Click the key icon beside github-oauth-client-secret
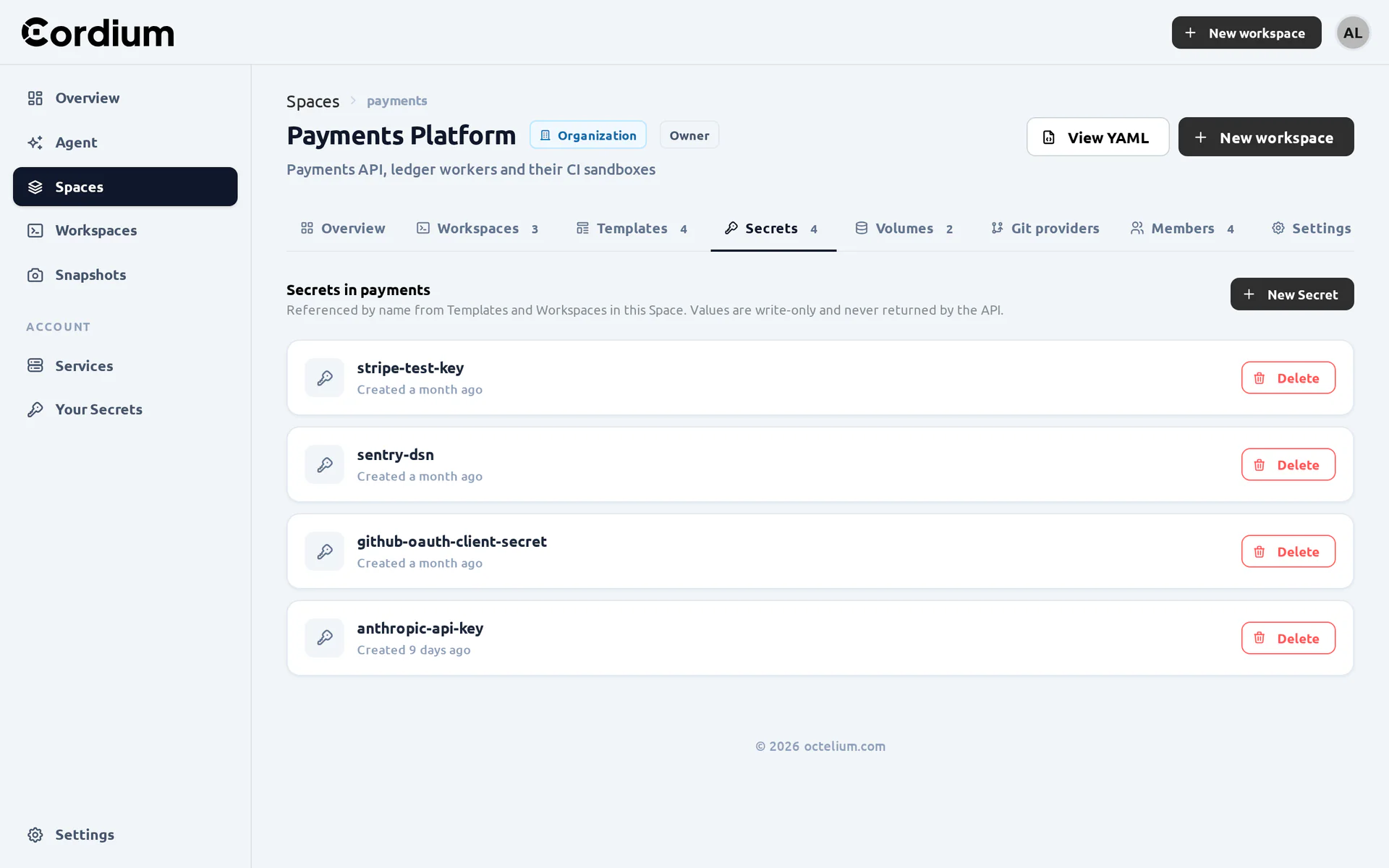The height and width of the screenshot is (868, 1389). [324, 551]
